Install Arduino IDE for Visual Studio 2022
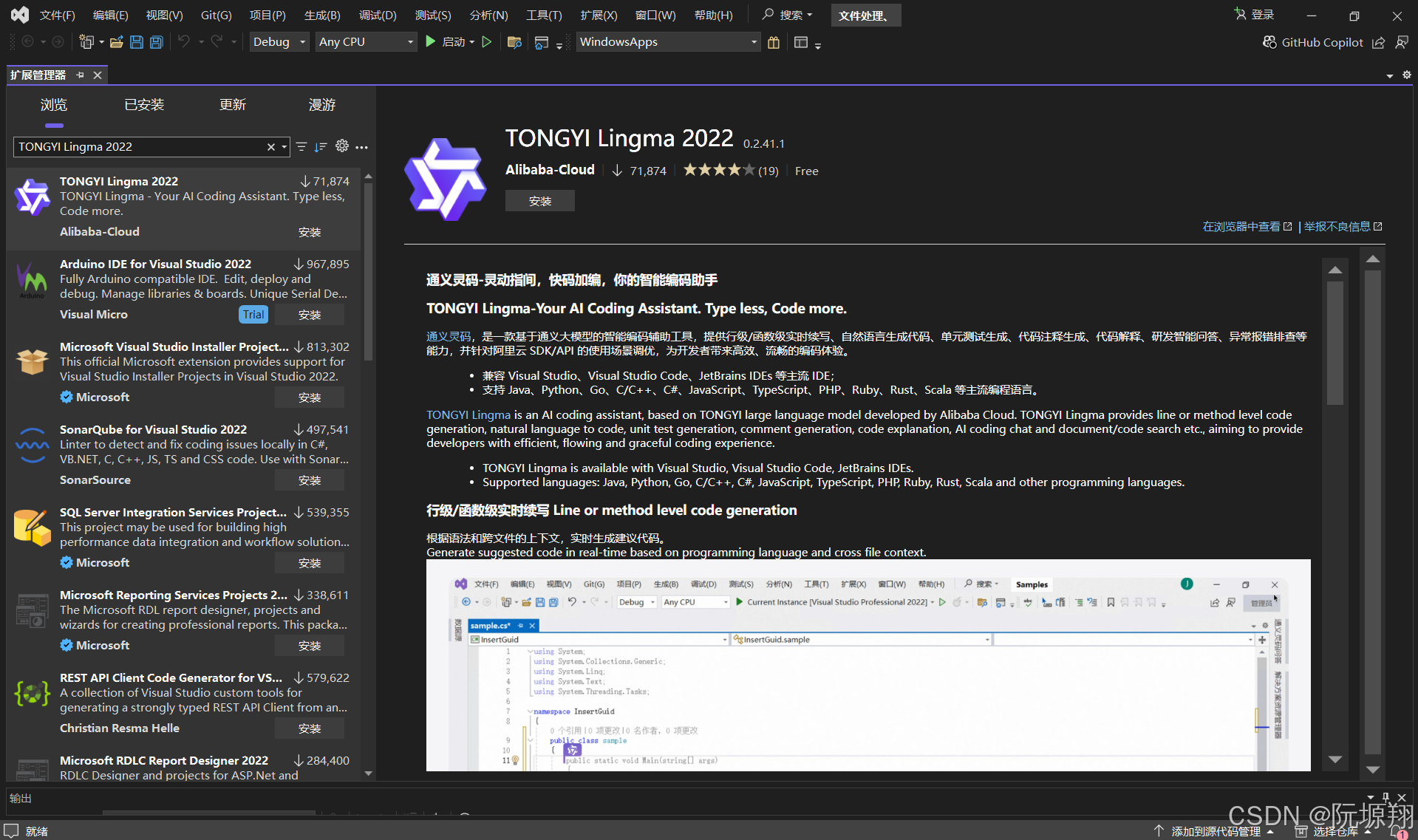1418x840 pixels. [310, 315]
